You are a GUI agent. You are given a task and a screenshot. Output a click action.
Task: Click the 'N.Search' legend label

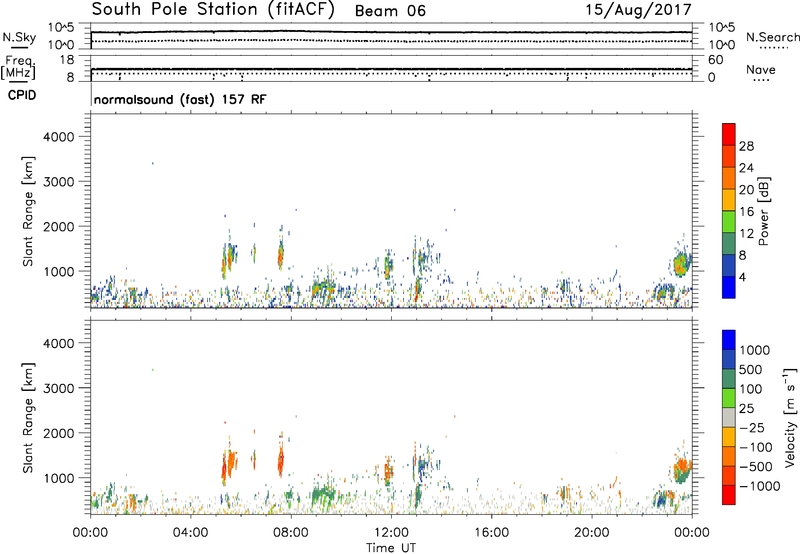(x=773, y=37)
